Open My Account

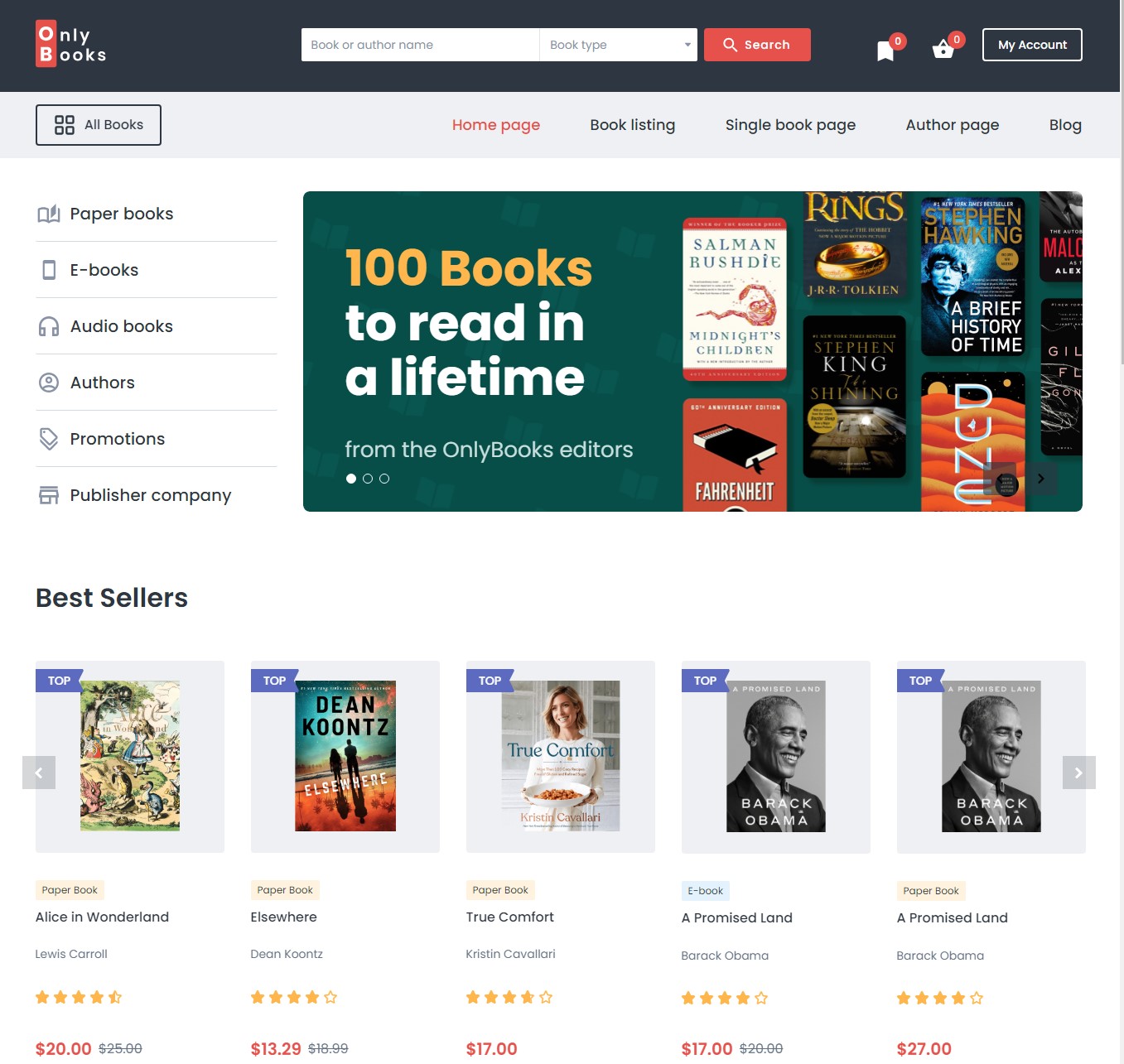pos(1032,45)
